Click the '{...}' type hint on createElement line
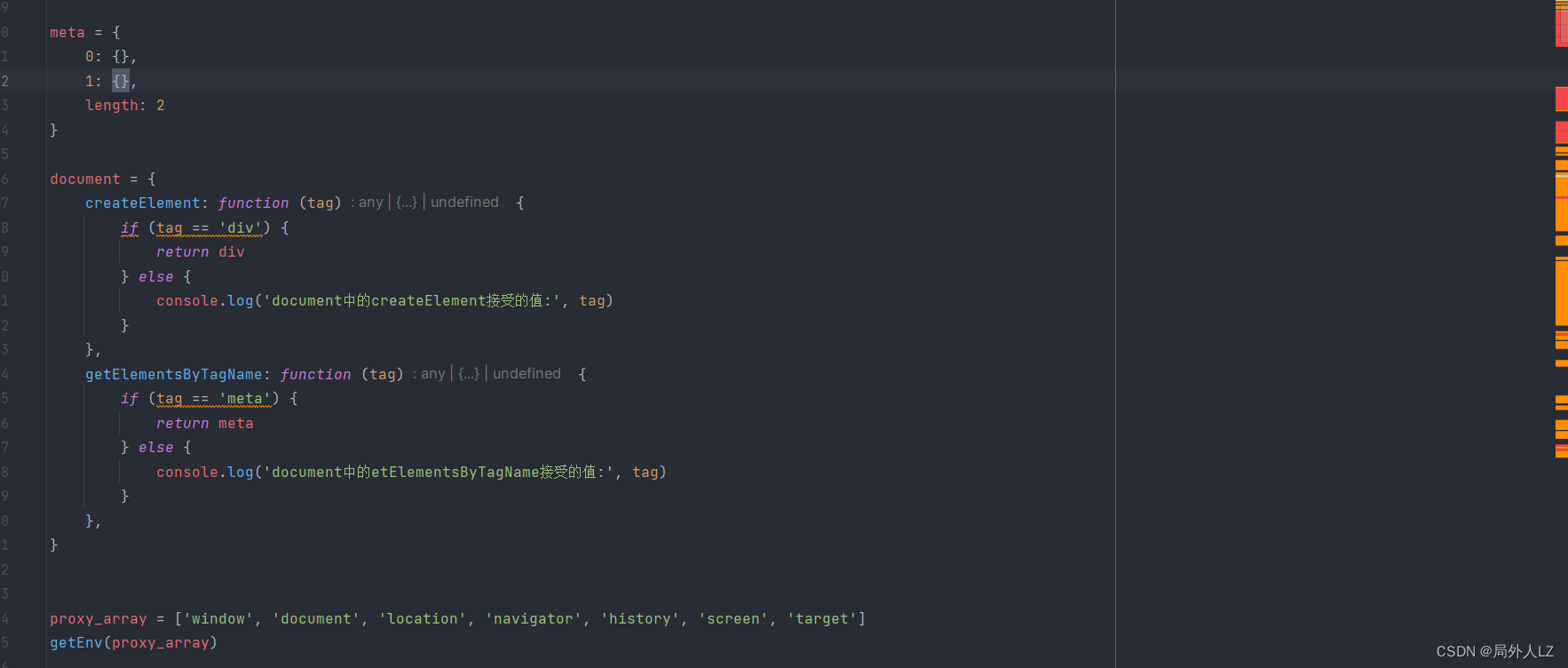This screenshot has height=668, width=1568. click(x=407, y=203)
